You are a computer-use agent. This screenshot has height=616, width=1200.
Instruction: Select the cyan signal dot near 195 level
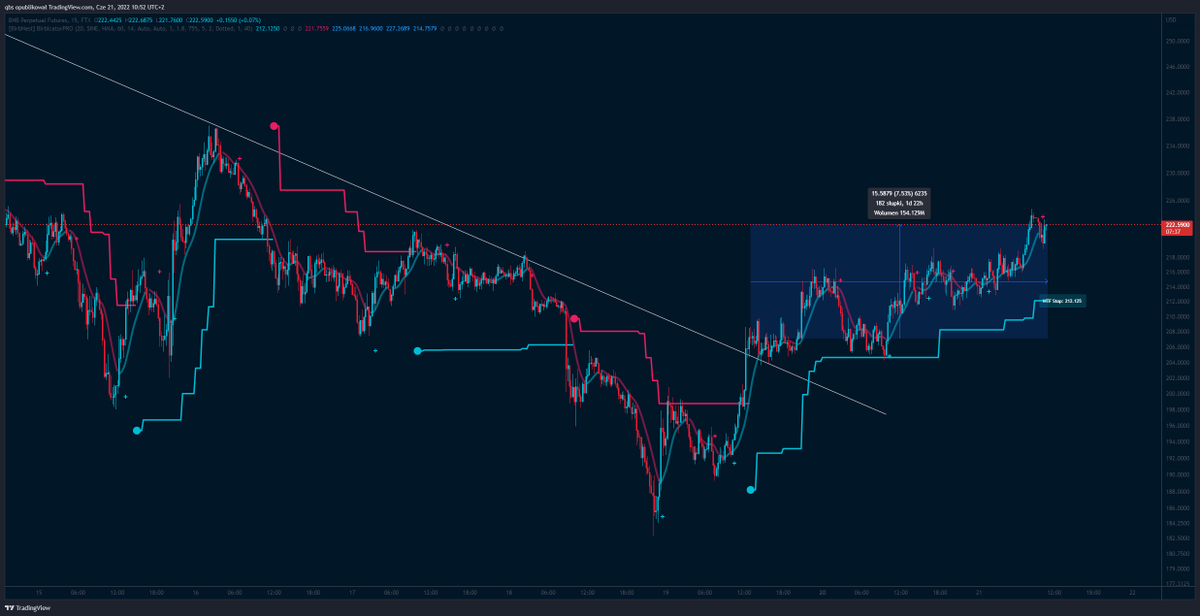pyautogui.click(x=137, y=430)
